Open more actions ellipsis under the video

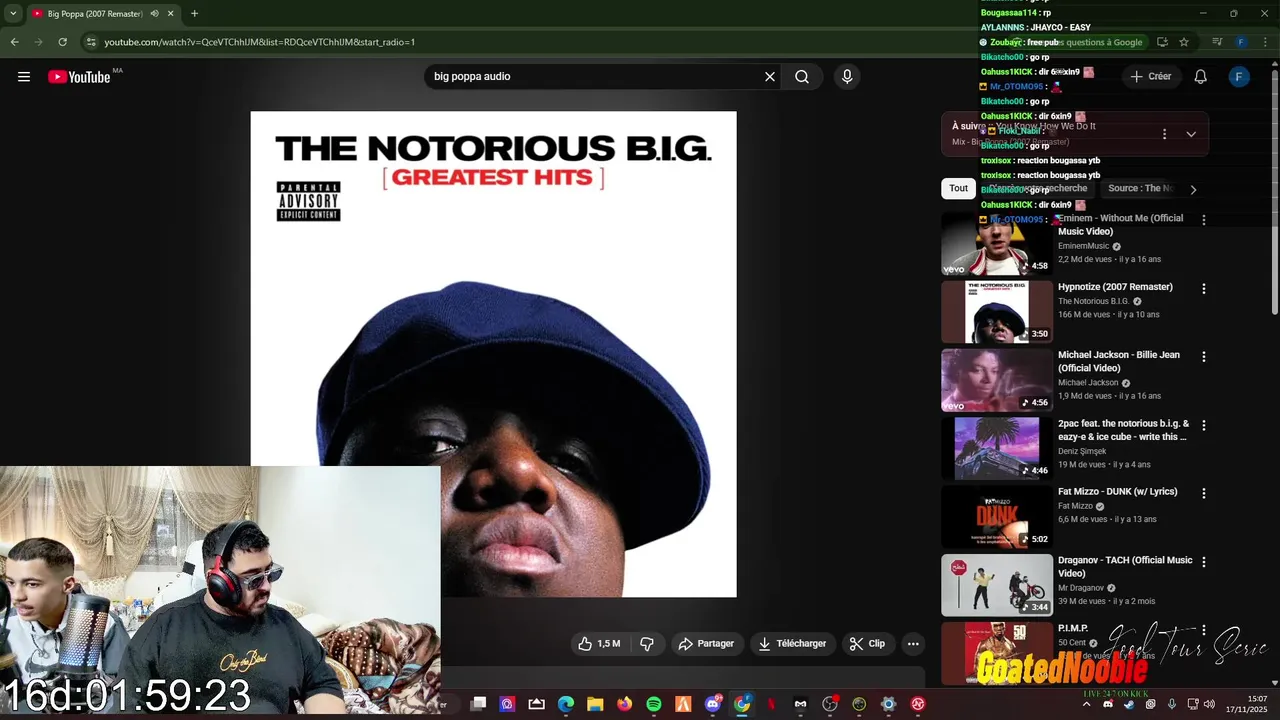913,644
